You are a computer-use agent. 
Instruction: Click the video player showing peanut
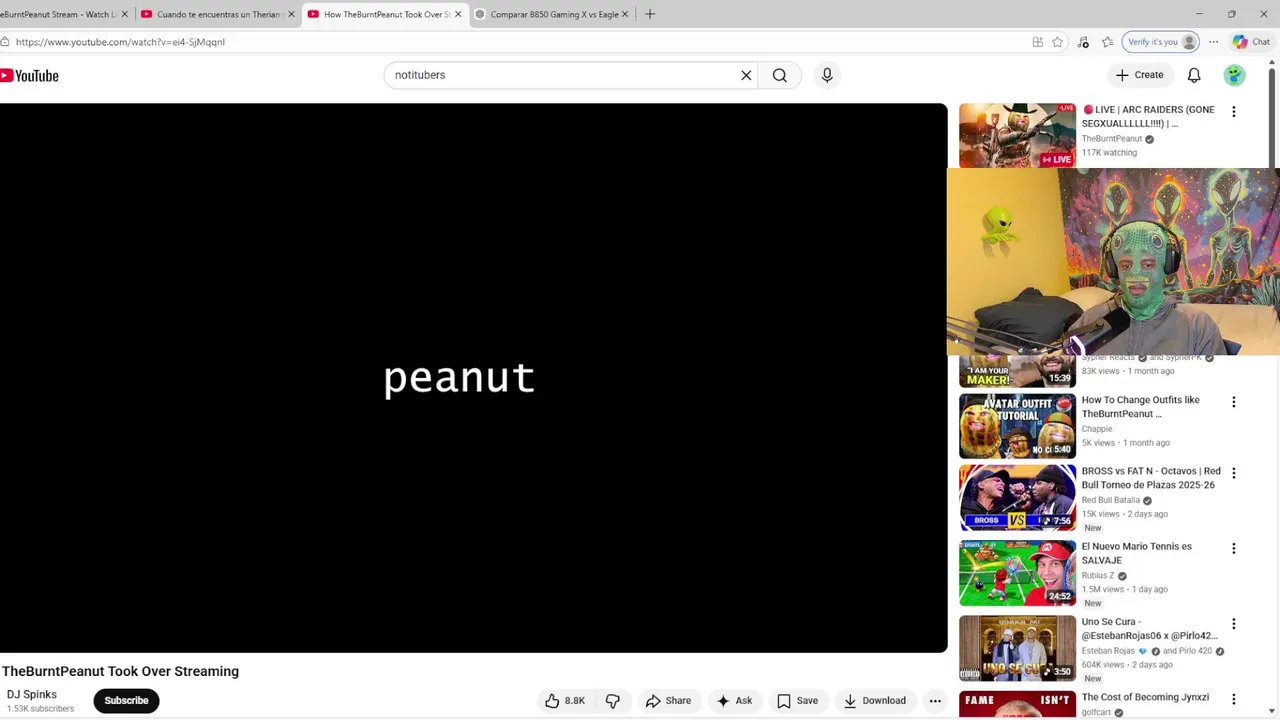[x=473, y=378]
